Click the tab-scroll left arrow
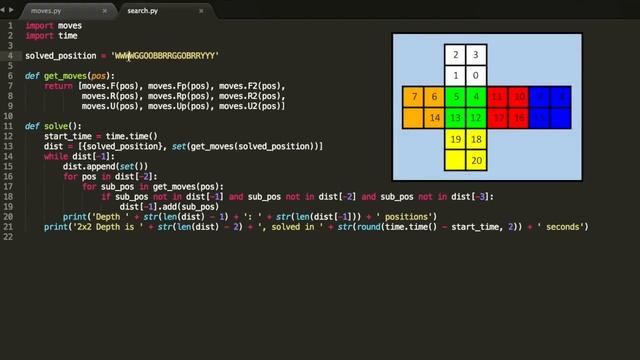Screen dimensions: 640x360 [2, 9]
